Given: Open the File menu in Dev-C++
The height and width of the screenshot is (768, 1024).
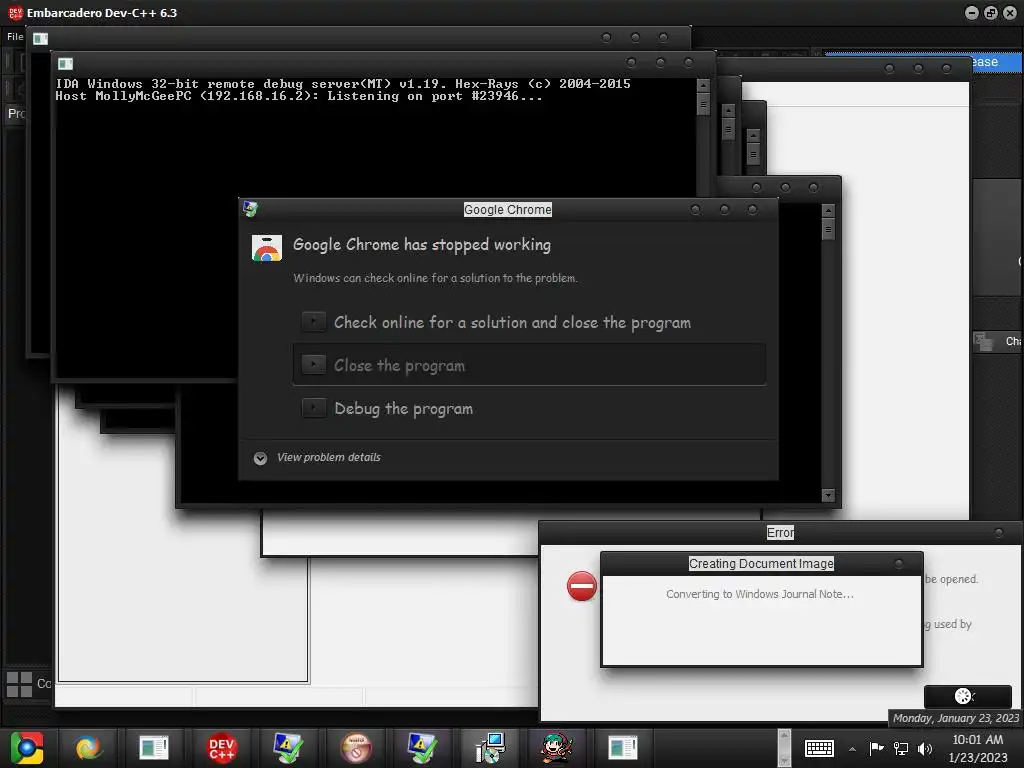Looking at the screenshot, I should 15,37.
